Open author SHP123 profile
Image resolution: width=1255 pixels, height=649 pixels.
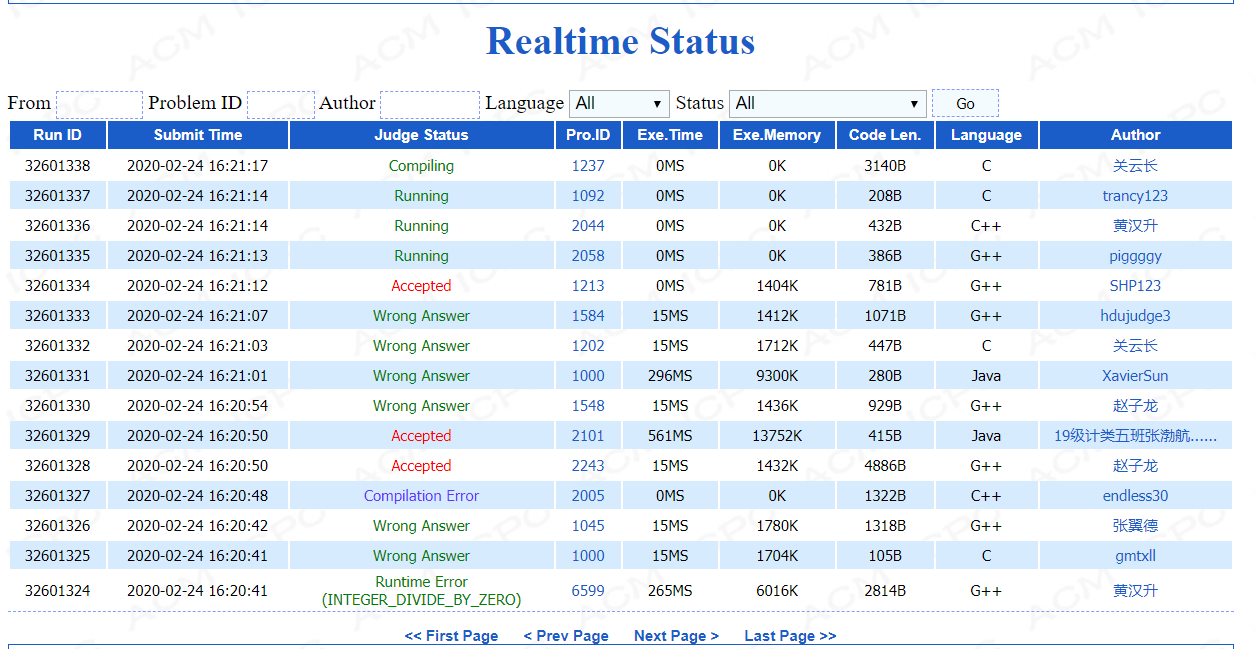(x=1135, y=286)
